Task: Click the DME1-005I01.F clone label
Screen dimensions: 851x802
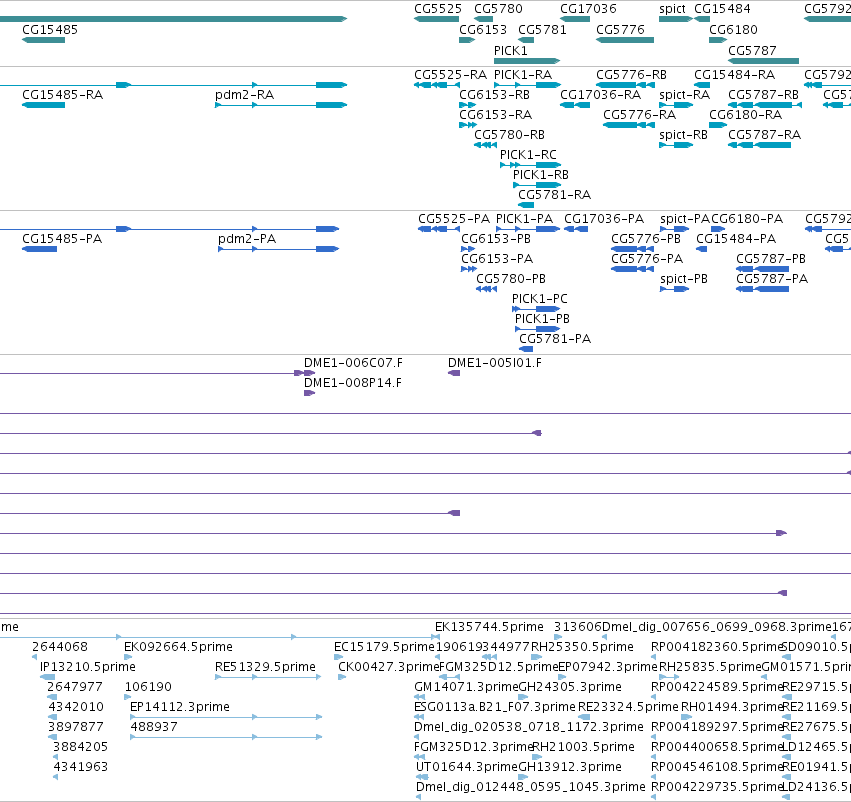Action: [x=494, y=362]
